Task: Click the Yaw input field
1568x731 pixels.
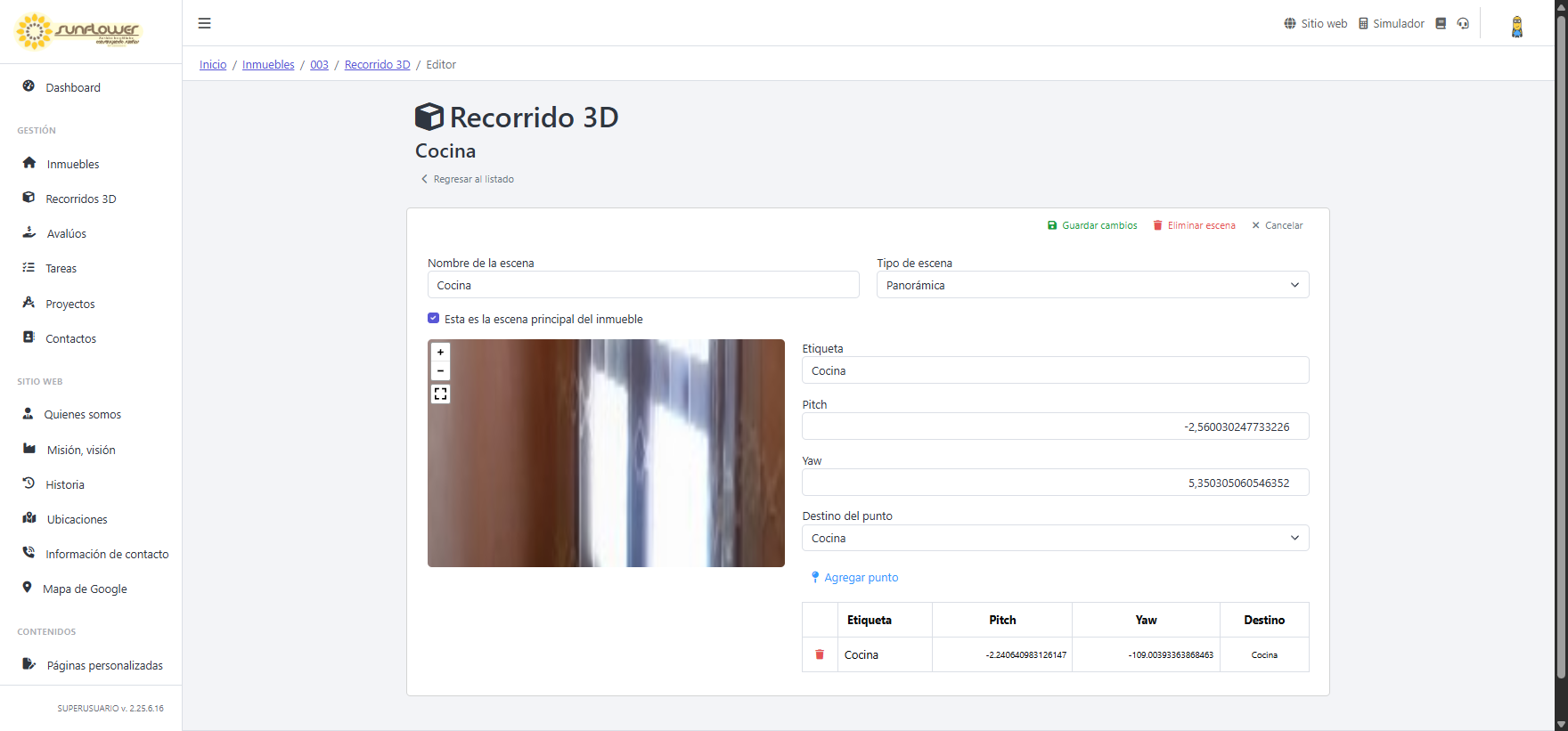Action: pyautogui.click(x=1055, y=483)
